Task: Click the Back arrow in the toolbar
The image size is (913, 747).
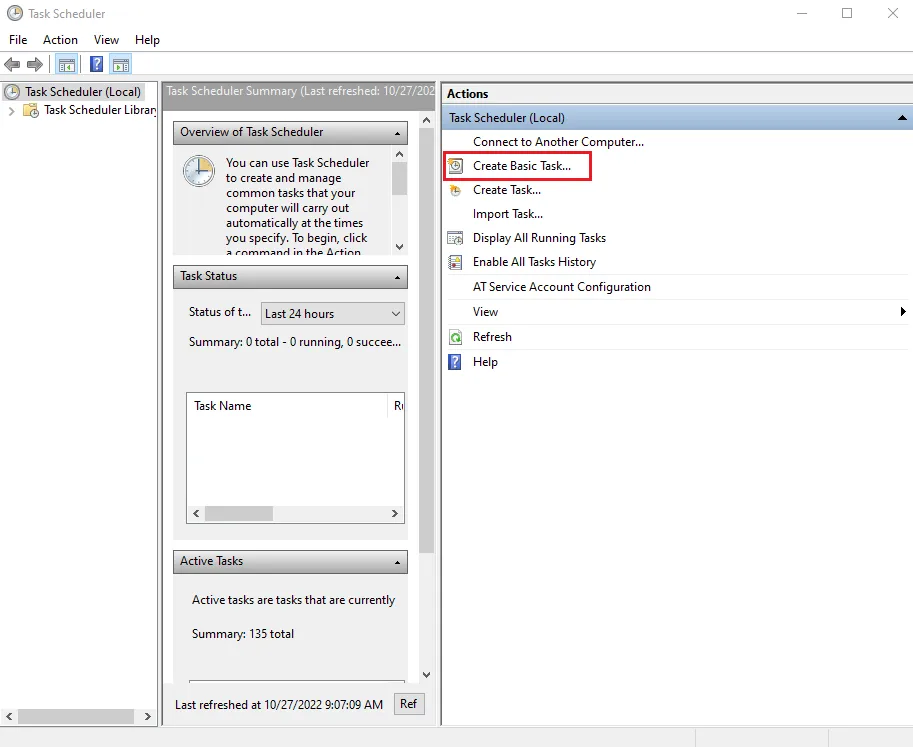Action: pyautogui.click(x=12, y=65)
